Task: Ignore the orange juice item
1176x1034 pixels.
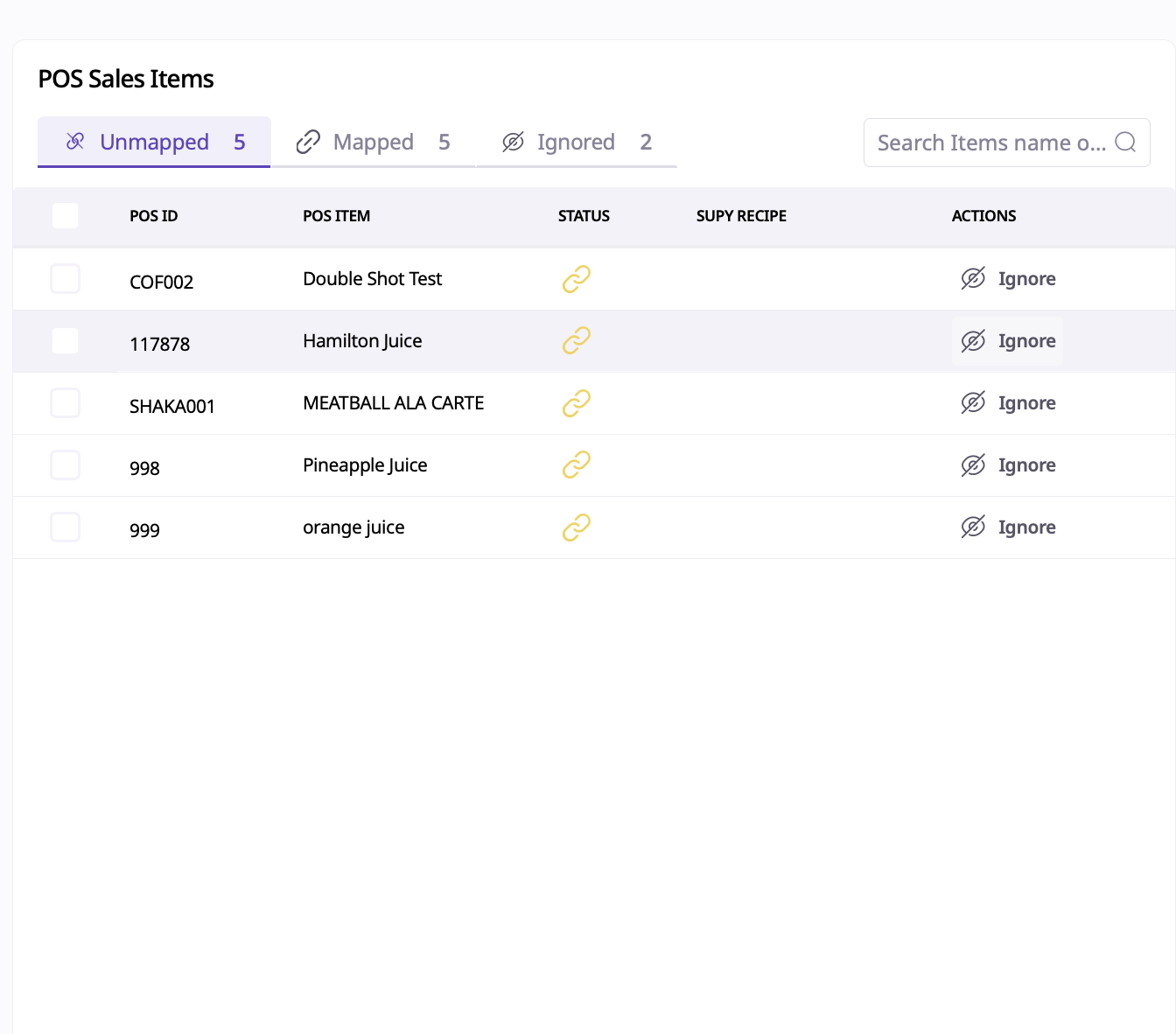Action: 1008,527
